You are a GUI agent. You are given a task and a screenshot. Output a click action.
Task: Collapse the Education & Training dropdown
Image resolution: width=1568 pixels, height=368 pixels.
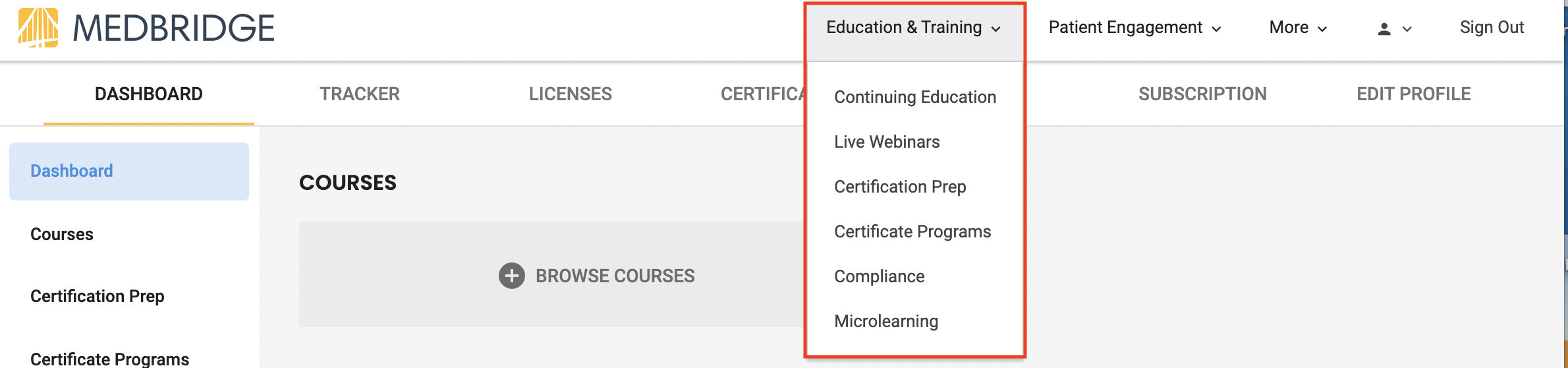pos(914,28)
